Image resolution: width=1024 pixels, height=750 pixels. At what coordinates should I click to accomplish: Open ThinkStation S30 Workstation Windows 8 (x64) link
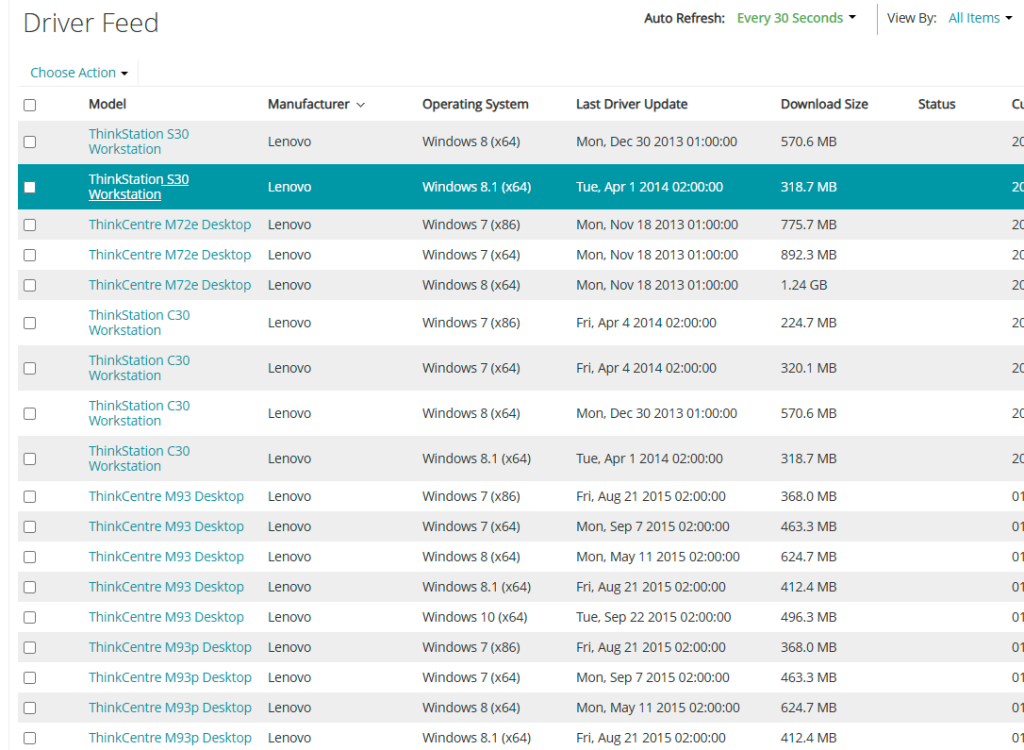(138, 142)
